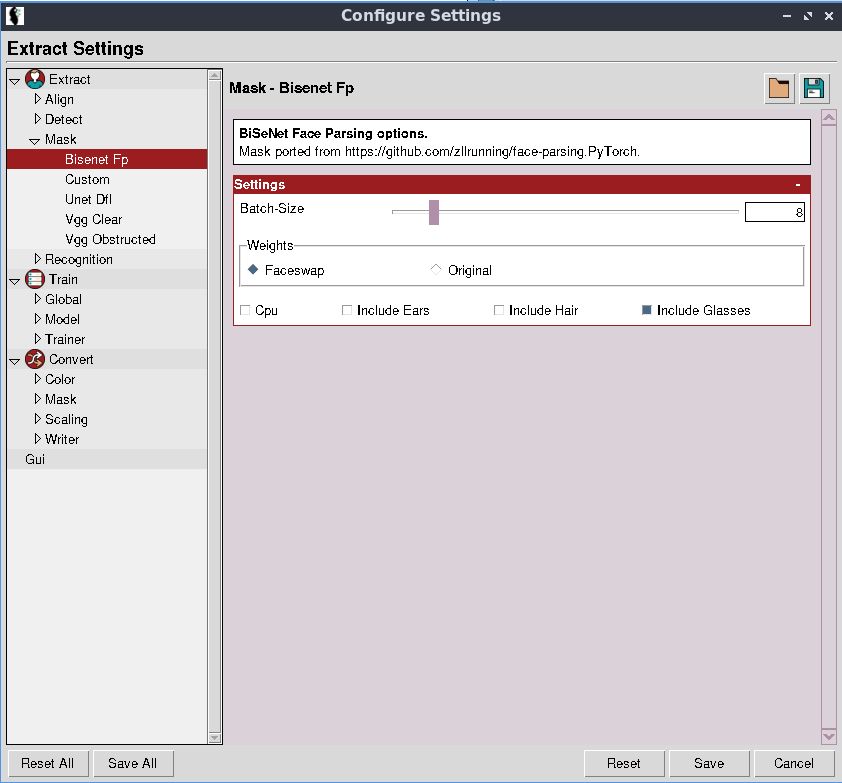Image resolution: width=842 pixels, height=783 pixels.
Task: Select the Faceswap weights radio button
Action: 253,270
